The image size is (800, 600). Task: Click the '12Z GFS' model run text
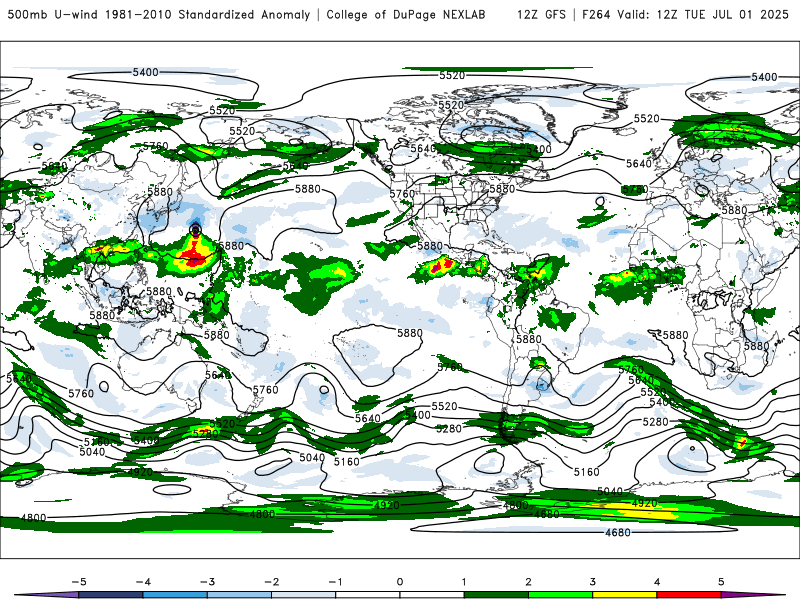click(x=541, y=15)
